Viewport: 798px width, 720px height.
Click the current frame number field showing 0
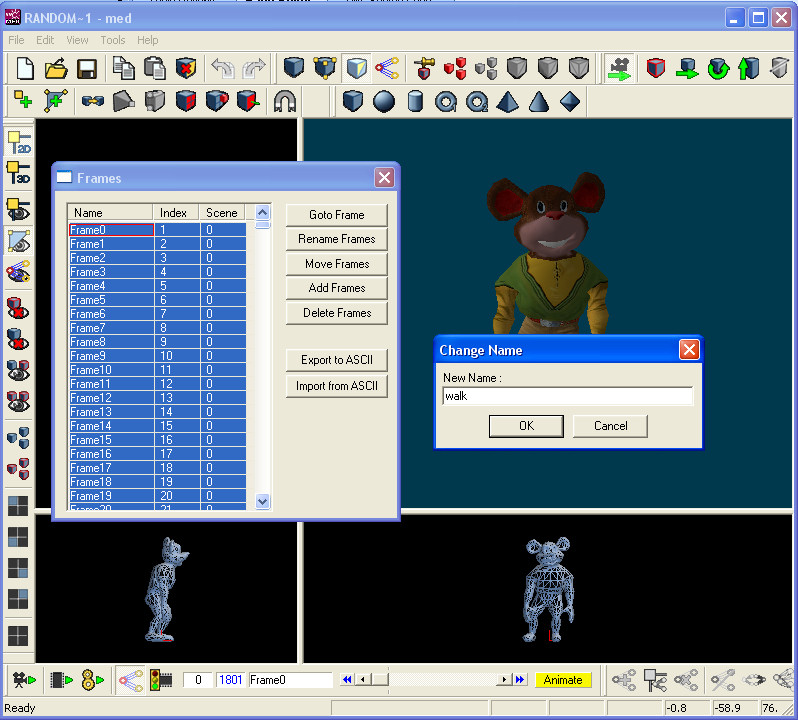(198, 680)
